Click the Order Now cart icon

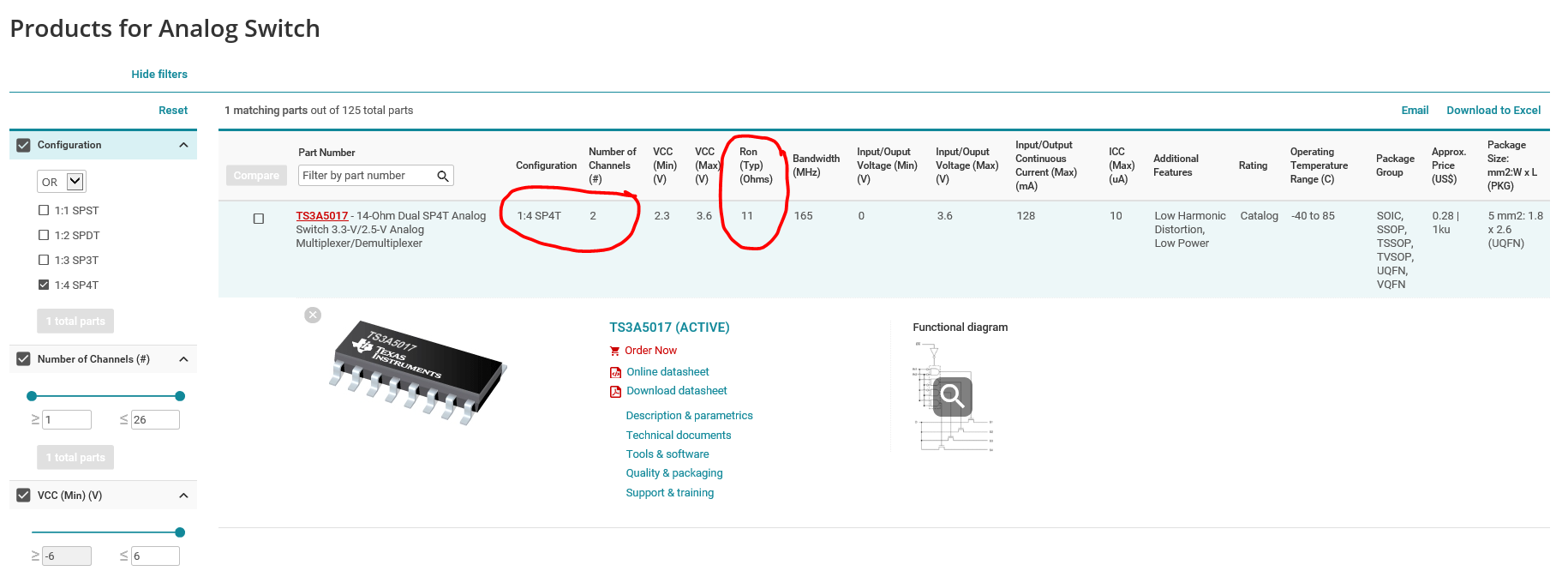coord(614,351)
